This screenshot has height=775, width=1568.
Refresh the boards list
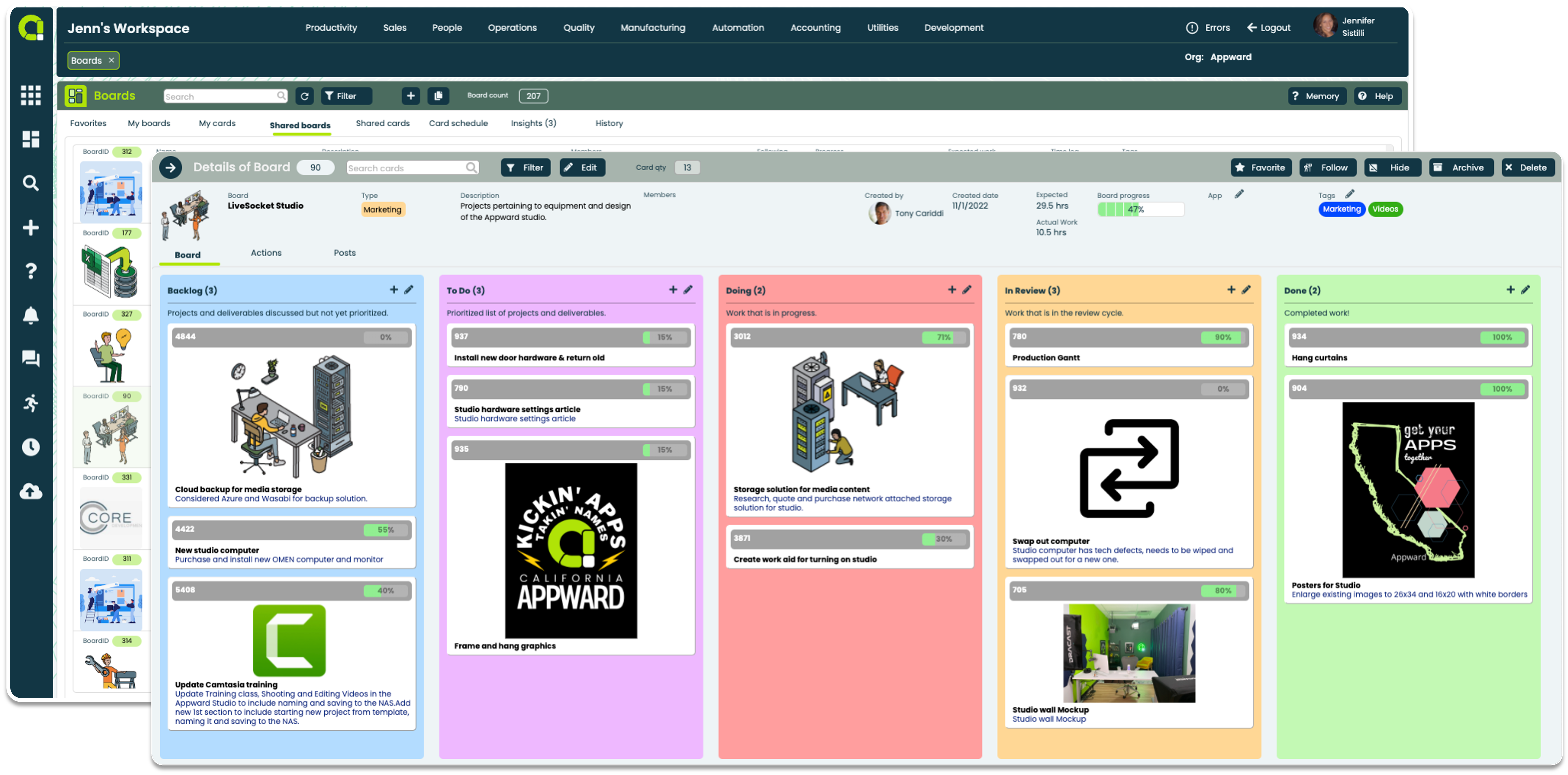coord(304,96)
